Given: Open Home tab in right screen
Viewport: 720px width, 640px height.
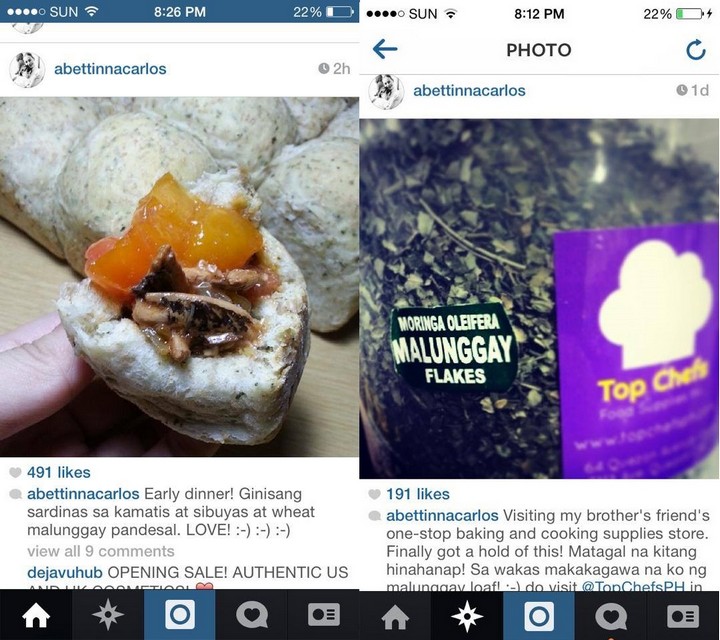Looking at the screenshot, I should tap(395, 616).
